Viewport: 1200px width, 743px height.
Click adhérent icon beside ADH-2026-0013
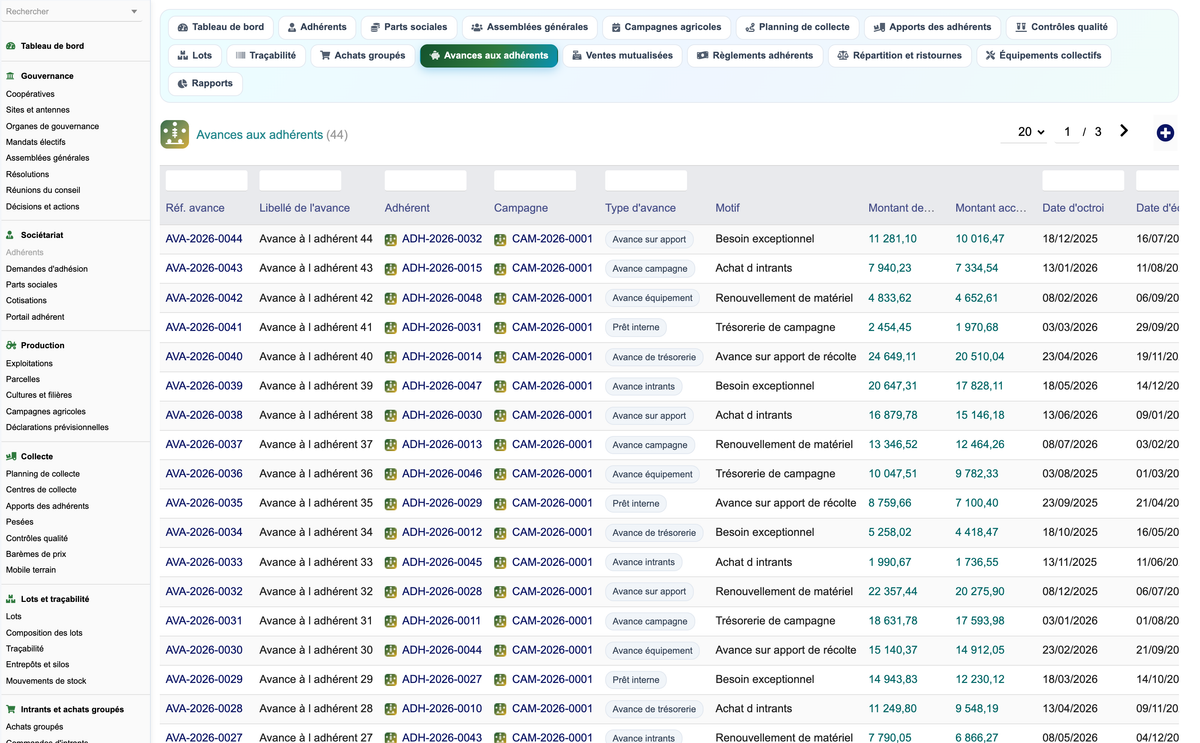[x=391, y=445]
